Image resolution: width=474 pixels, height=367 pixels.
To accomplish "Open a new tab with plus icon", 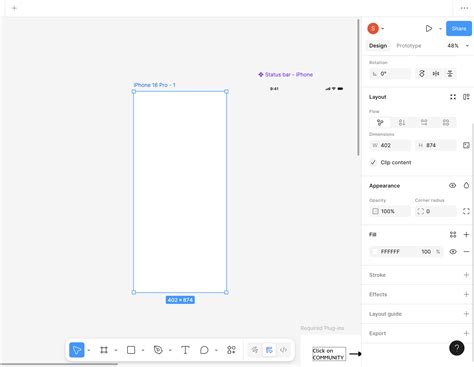I will (x=14, y=8).
